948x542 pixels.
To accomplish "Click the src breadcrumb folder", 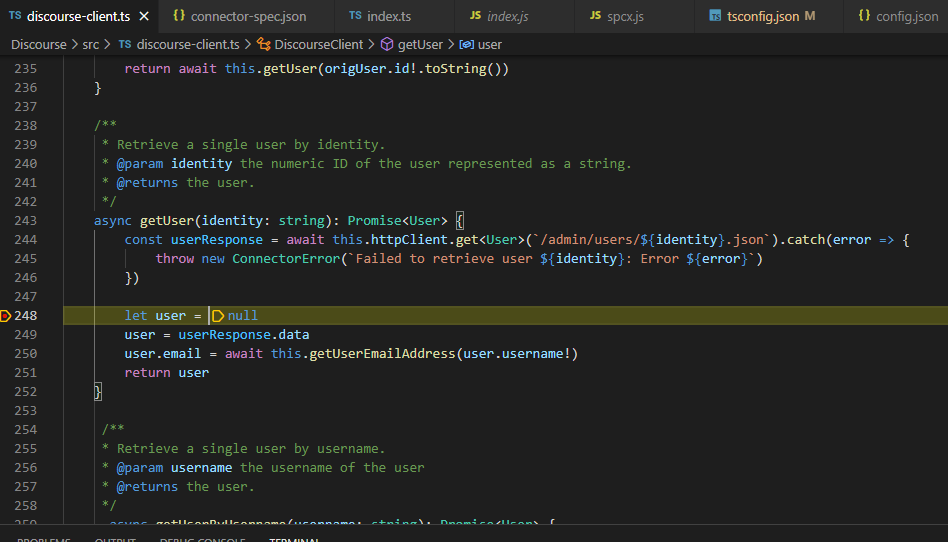I will (x=91, y=44).
